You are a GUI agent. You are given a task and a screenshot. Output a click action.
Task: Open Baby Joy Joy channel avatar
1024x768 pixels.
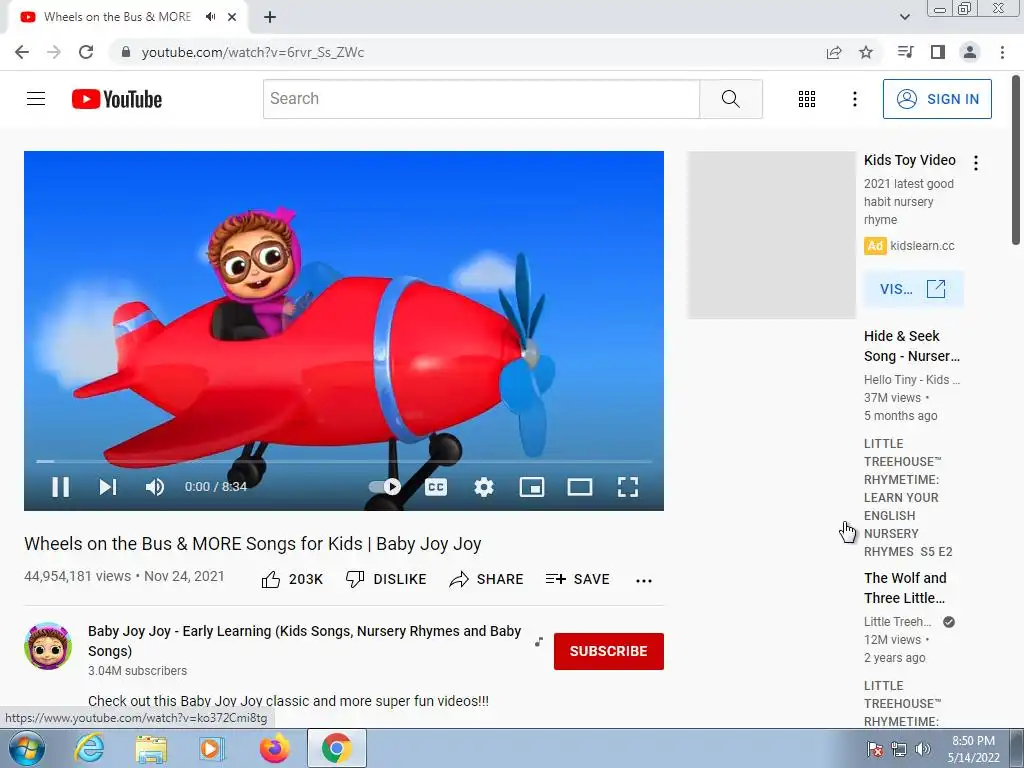pyautogui.click(x=48, y=646)
